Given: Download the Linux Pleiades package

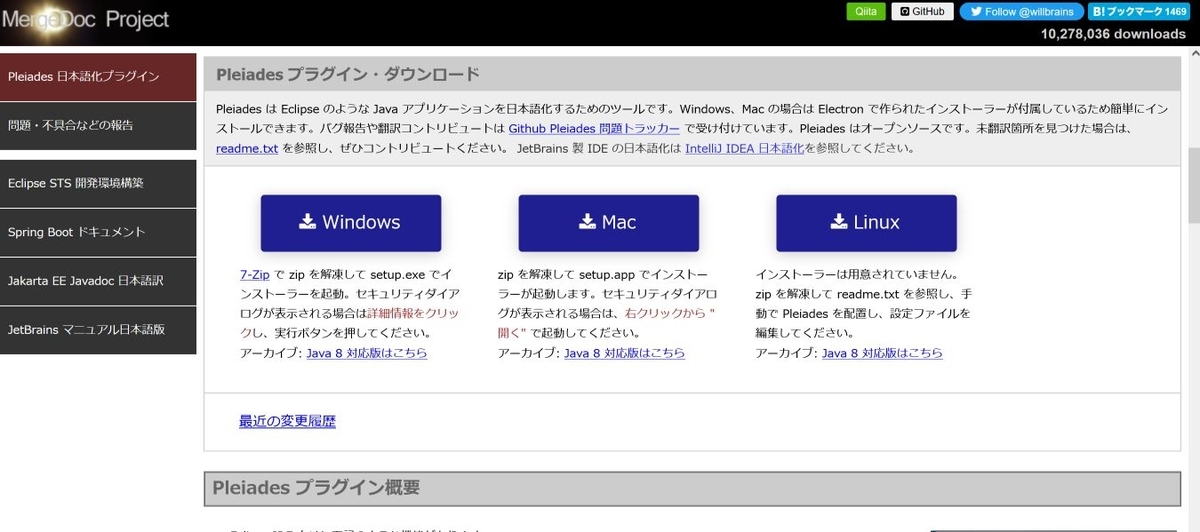Looking at the screenshot, I should click(866, 223).
